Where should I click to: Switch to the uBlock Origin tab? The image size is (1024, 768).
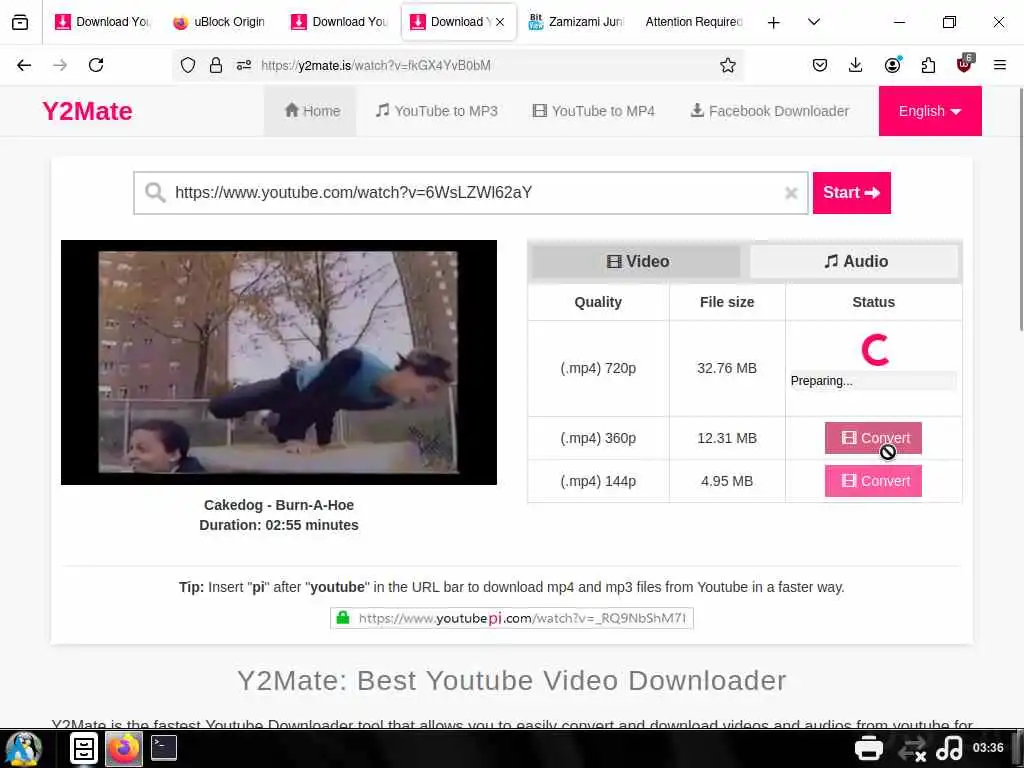219,22
